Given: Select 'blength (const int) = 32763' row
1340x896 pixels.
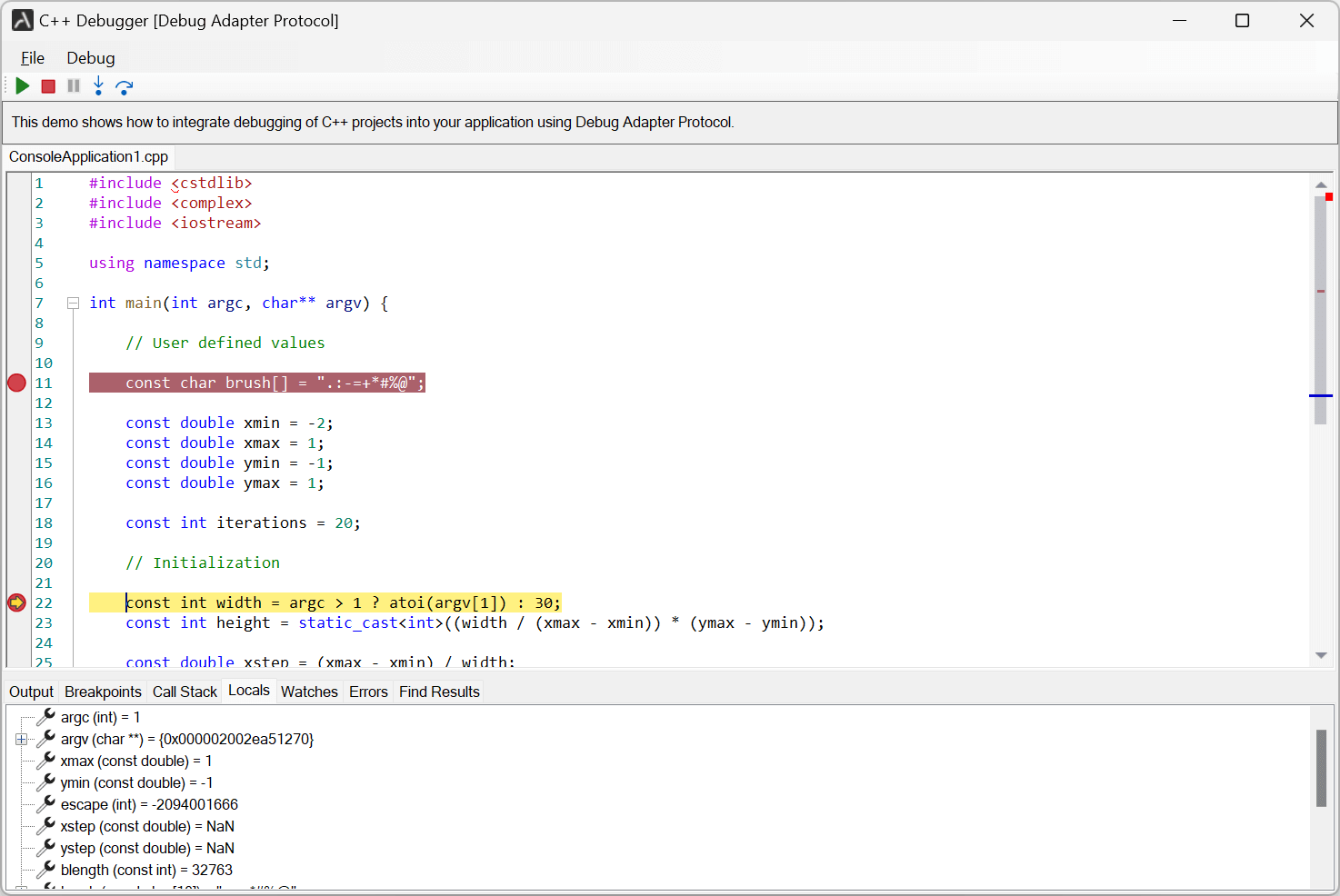Looking at the screenshot, I should (146, 871).
